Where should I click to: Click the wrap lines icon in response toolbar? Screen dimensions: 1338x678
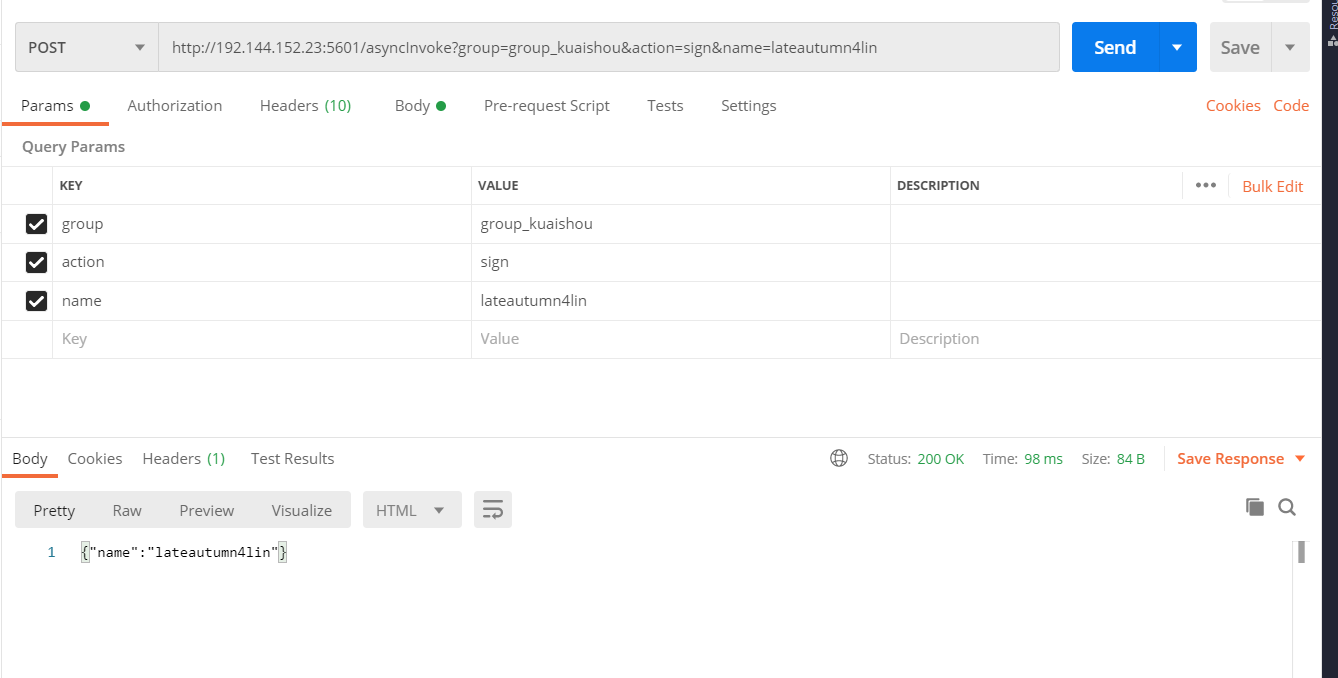coord(492,510)
